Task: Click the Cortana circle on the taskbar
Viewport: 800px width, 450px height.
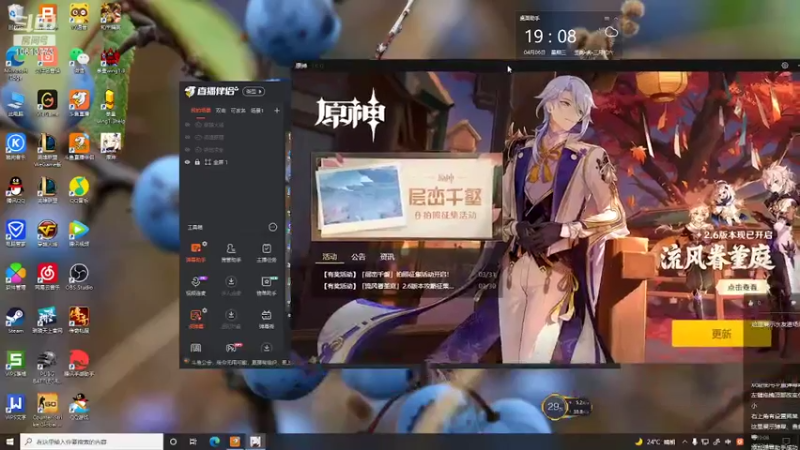Action: point(173,441)
